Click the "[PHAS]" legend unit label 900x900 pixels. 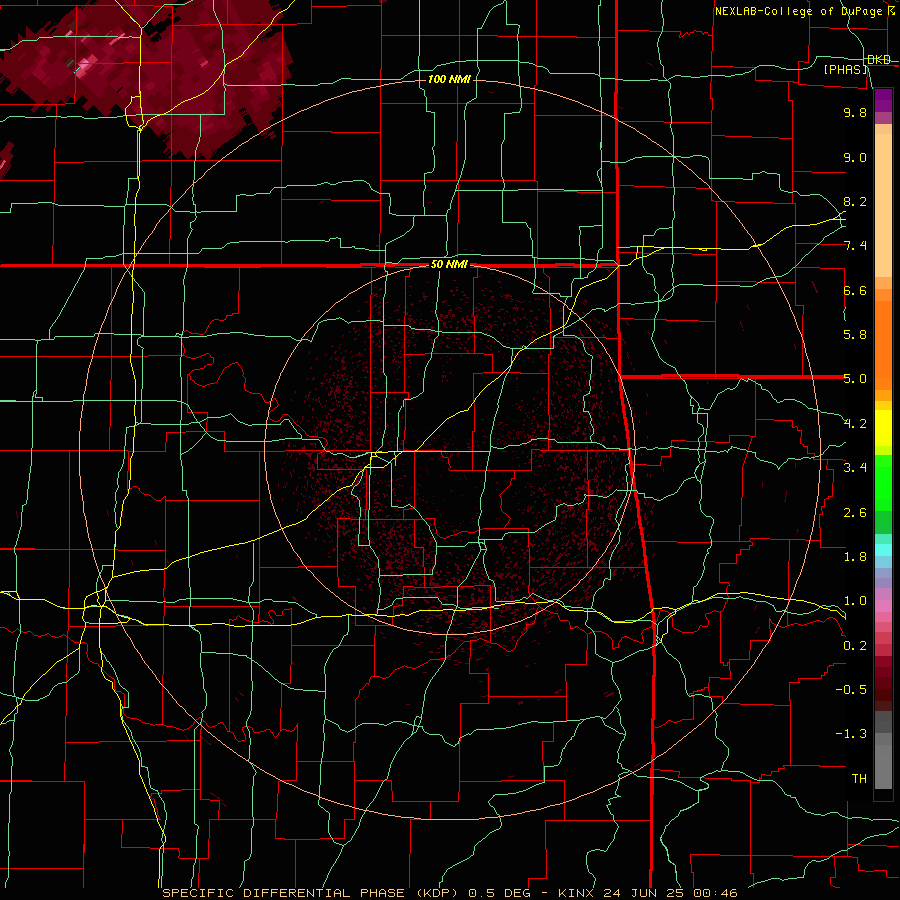coord(845,70)
